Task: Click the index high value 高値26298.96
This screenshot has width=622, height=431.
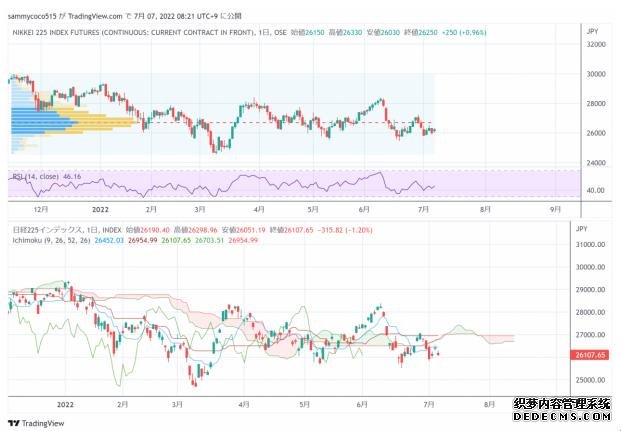Action: 196,230
